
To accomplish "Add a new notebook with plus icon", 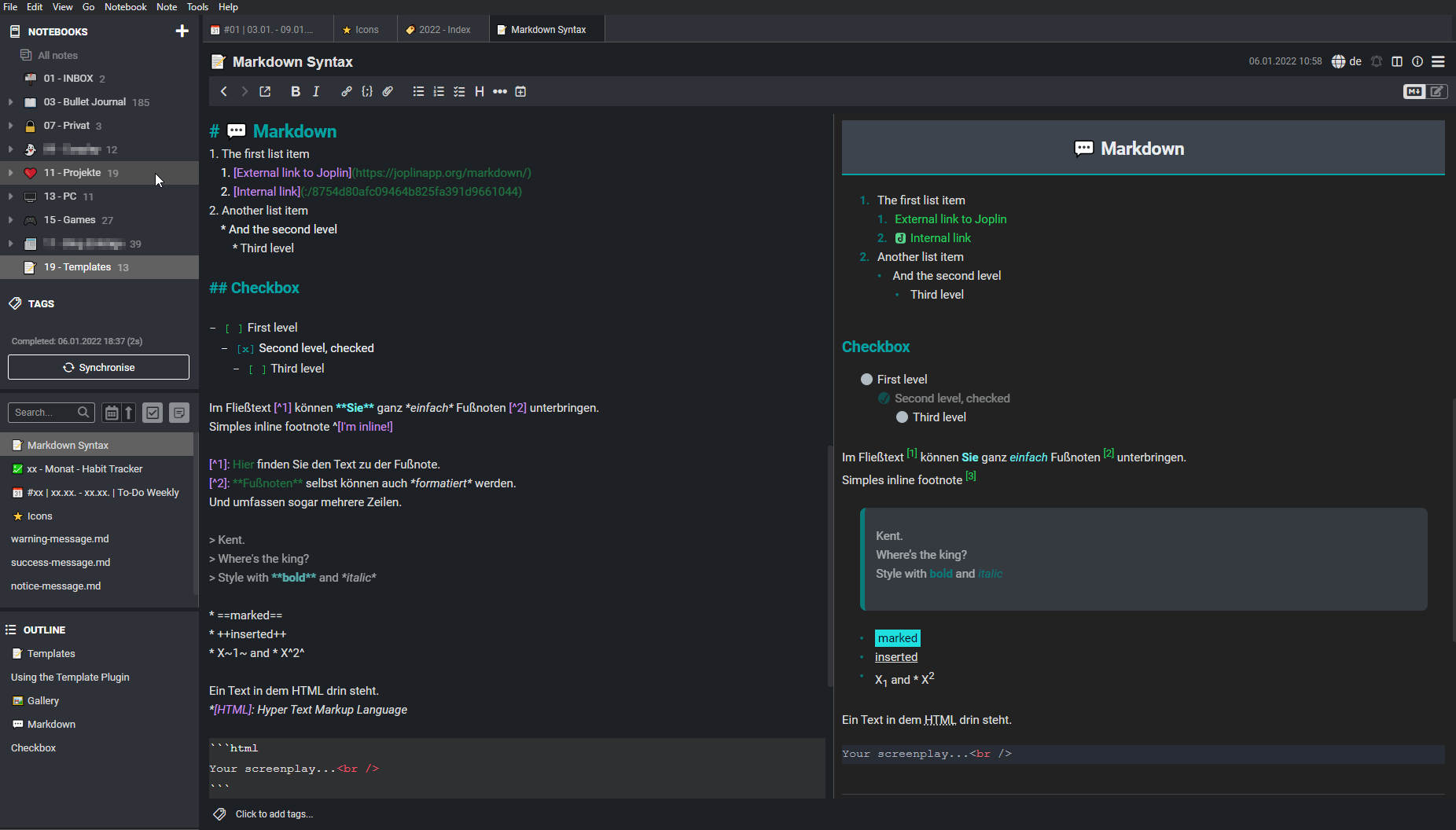I will tap(182, 31).
